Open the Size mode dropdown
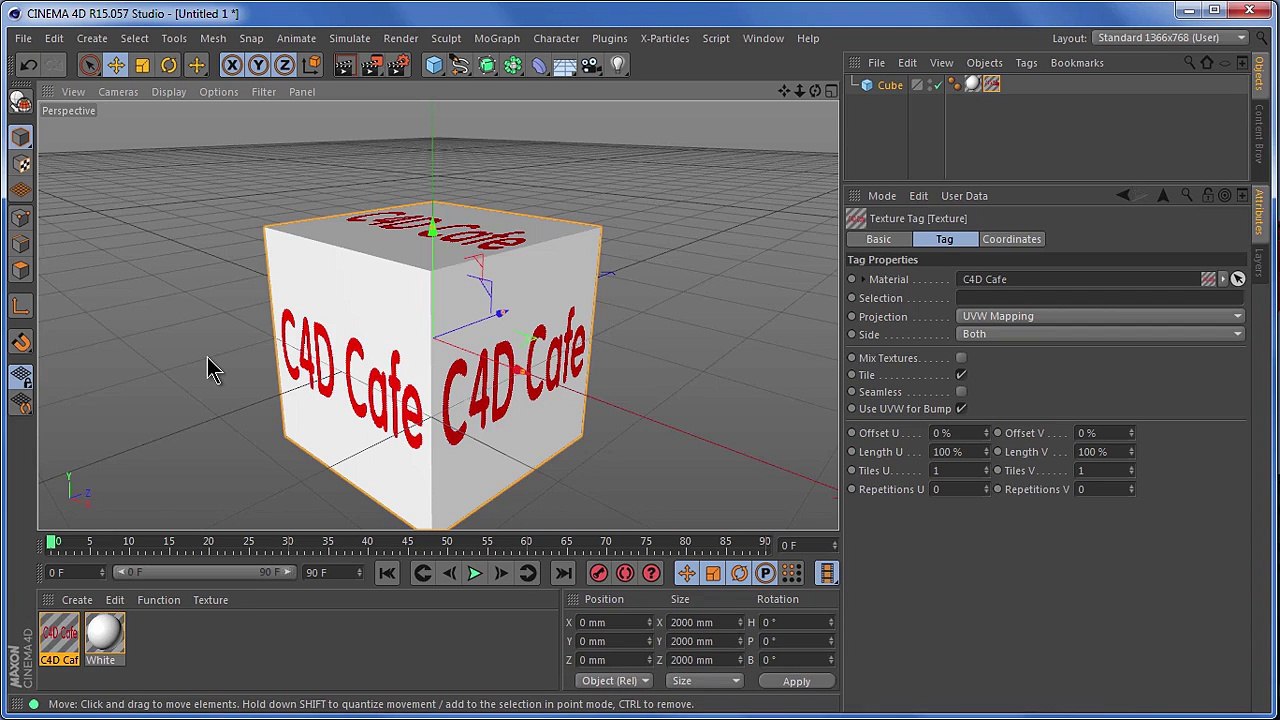The height and width of the screenshot is (720, 1280). pyautogui.click(x=705, y=681)
